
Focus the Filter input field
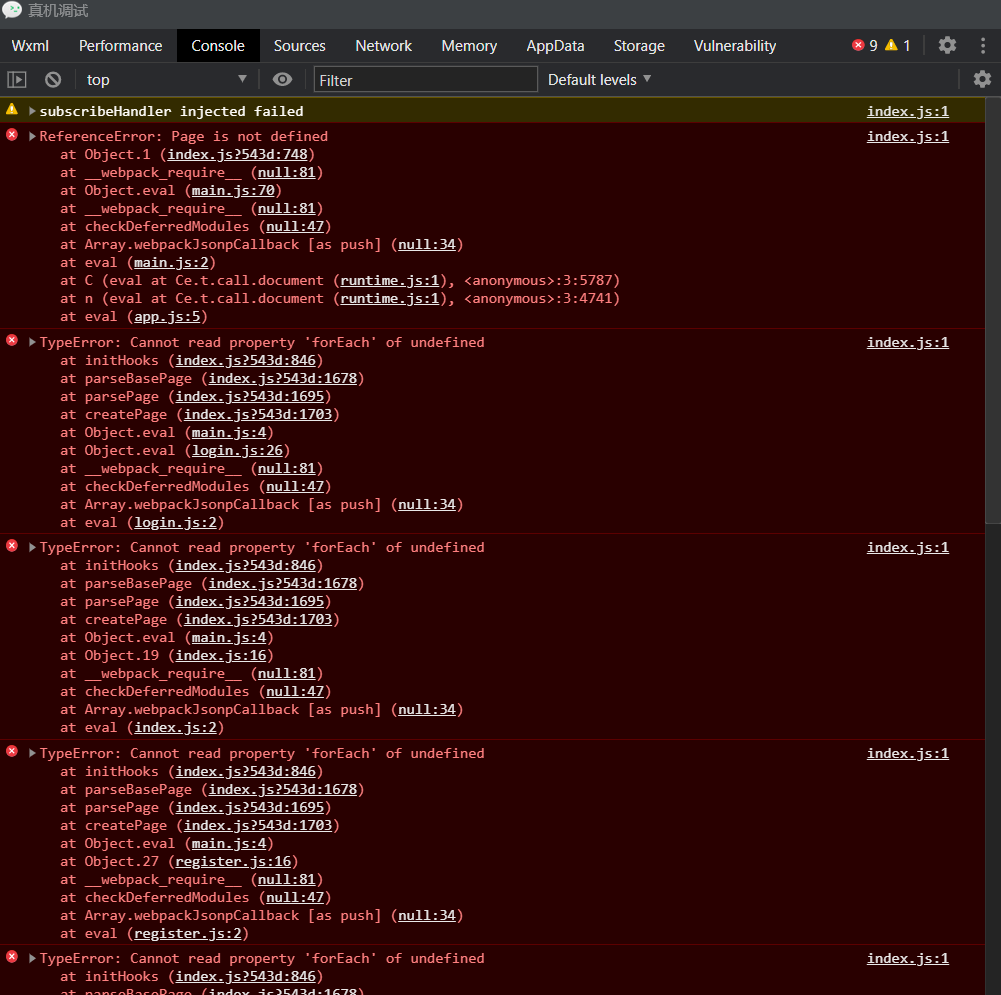[426, 80]
